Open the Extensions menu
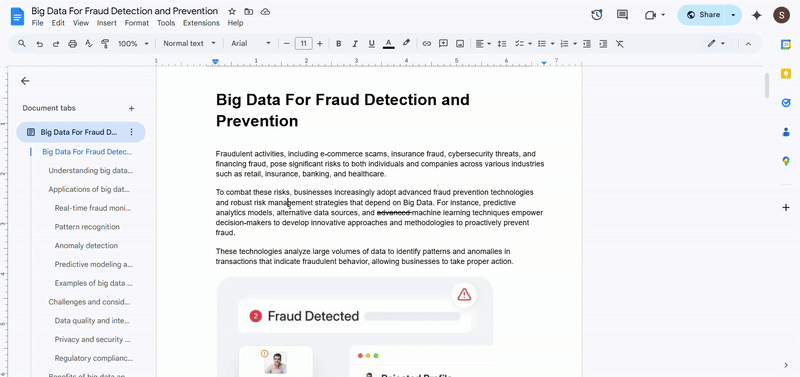The width and height of the screenshot is (800, 377). tap(201, 23)
